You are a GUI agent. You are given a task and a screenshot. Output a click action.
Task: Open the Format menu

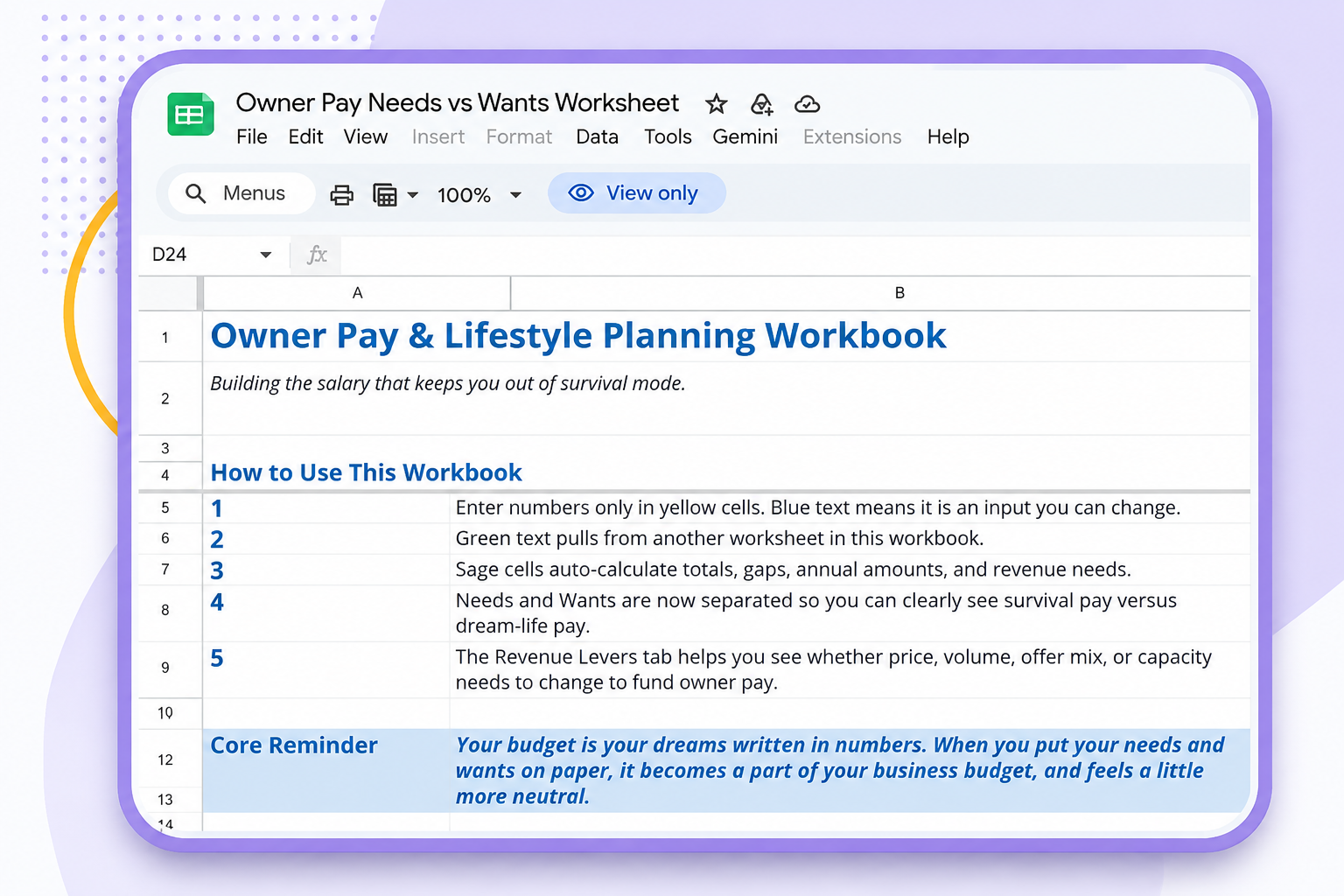(519, 137)
